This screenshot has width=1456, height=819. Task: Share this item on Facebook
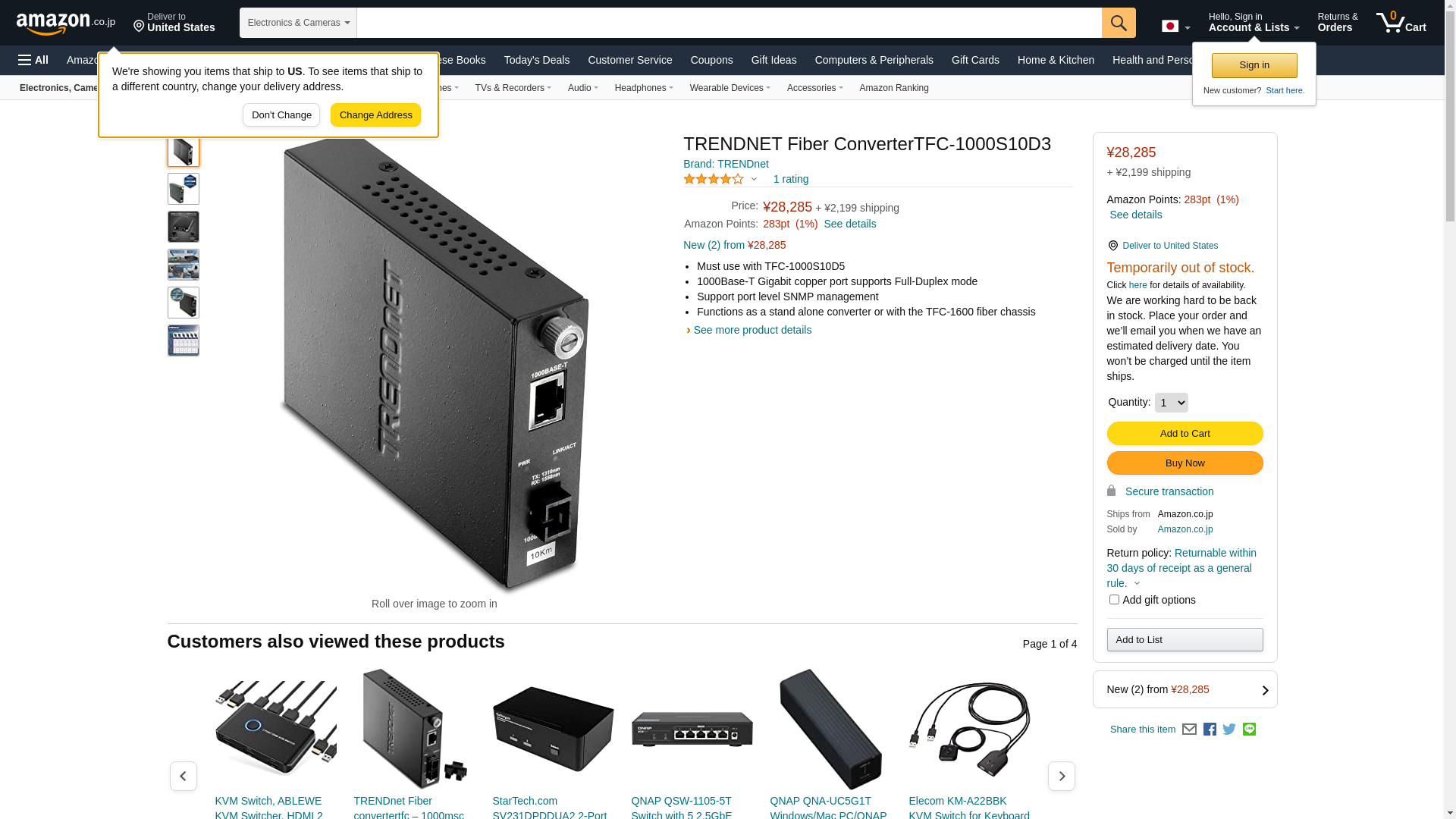(1210, 730)
